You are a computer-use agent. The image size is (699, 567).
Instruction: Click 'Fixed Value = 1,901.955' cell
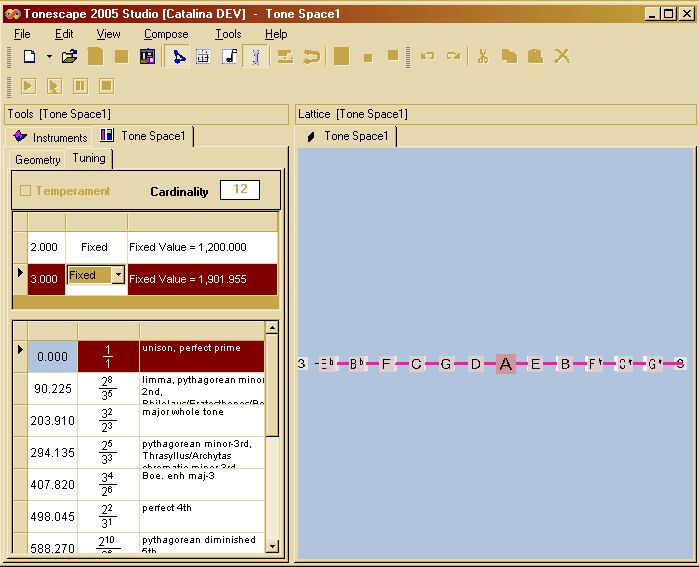pos(202,279)
